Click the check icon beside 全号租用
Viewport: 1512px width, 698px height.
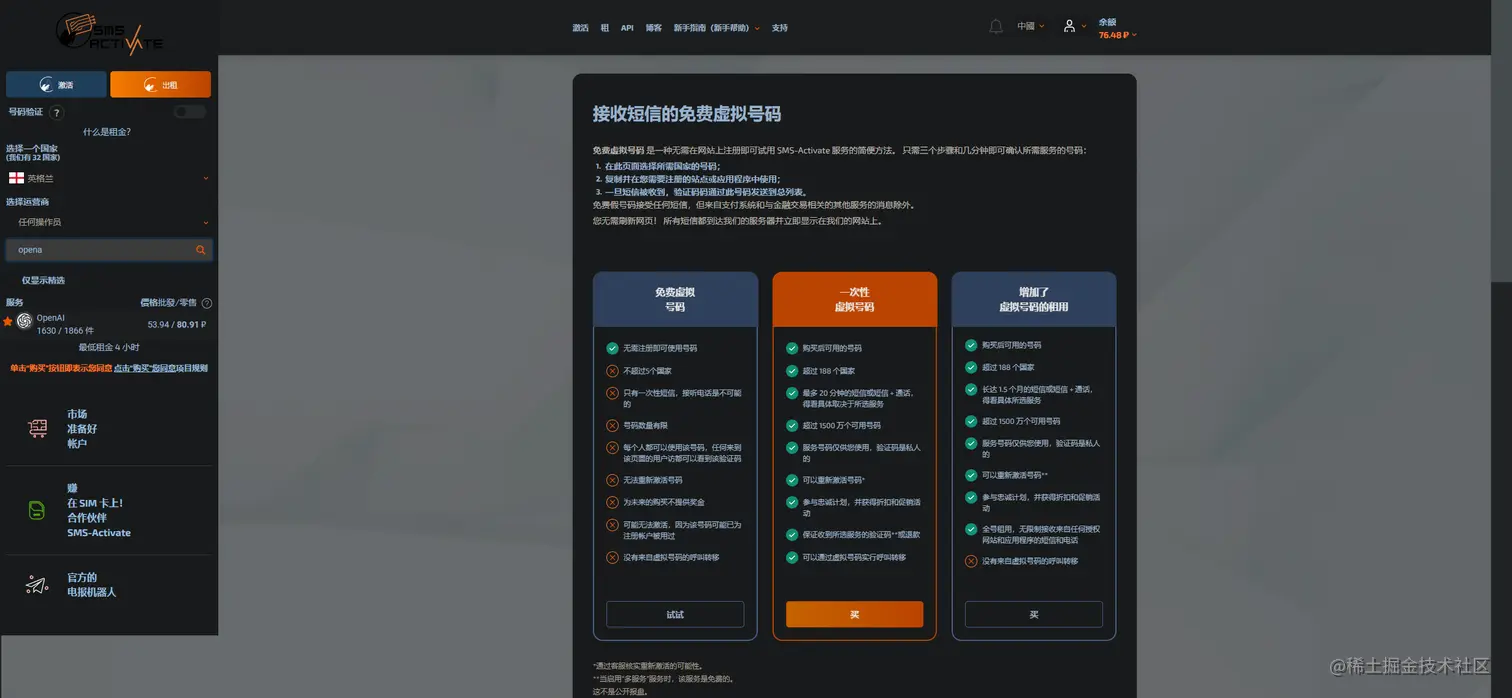[970, 529]
